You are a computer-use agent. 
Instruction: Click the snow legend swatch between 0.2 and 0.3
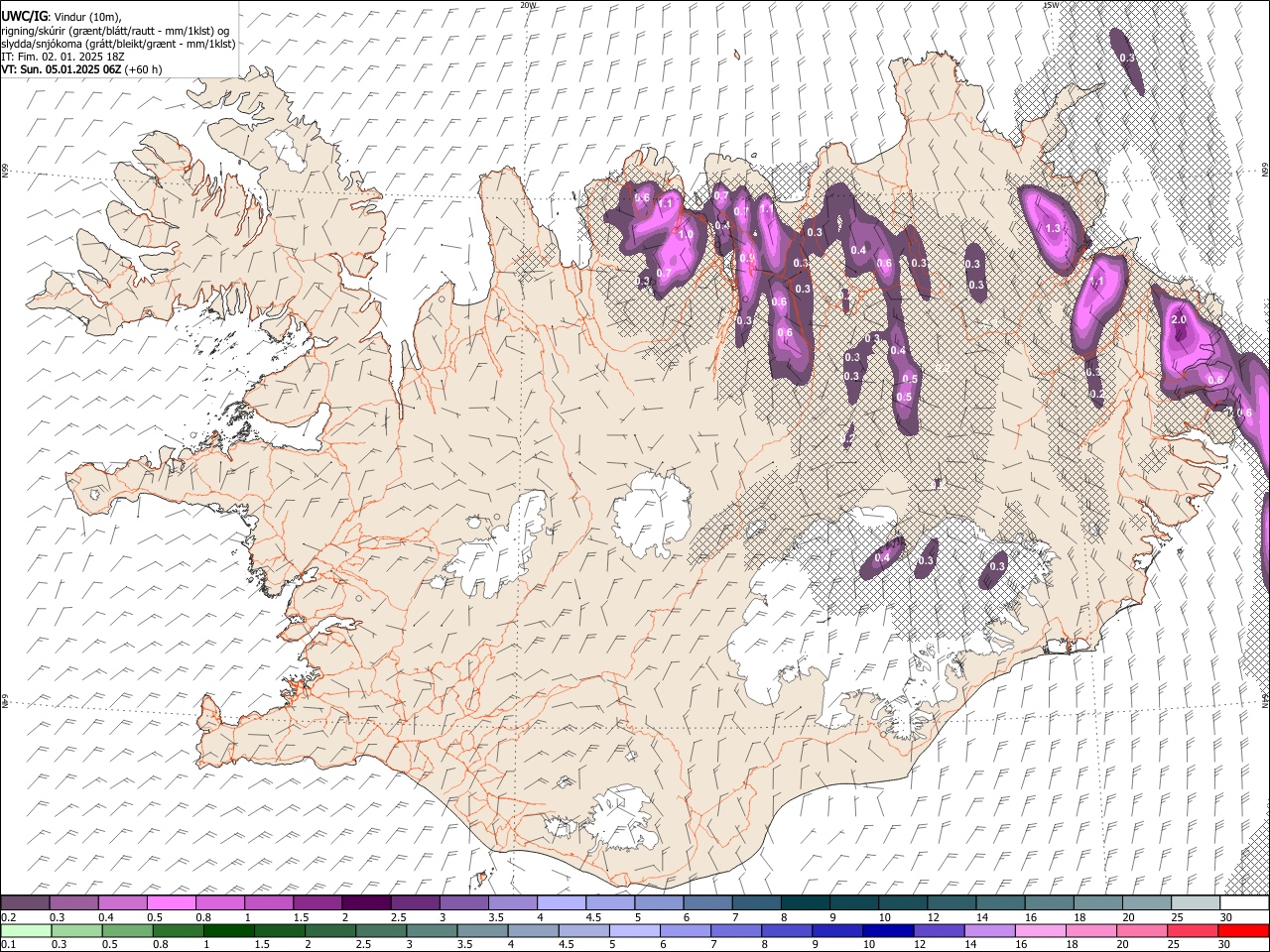[x=25, y=902]
